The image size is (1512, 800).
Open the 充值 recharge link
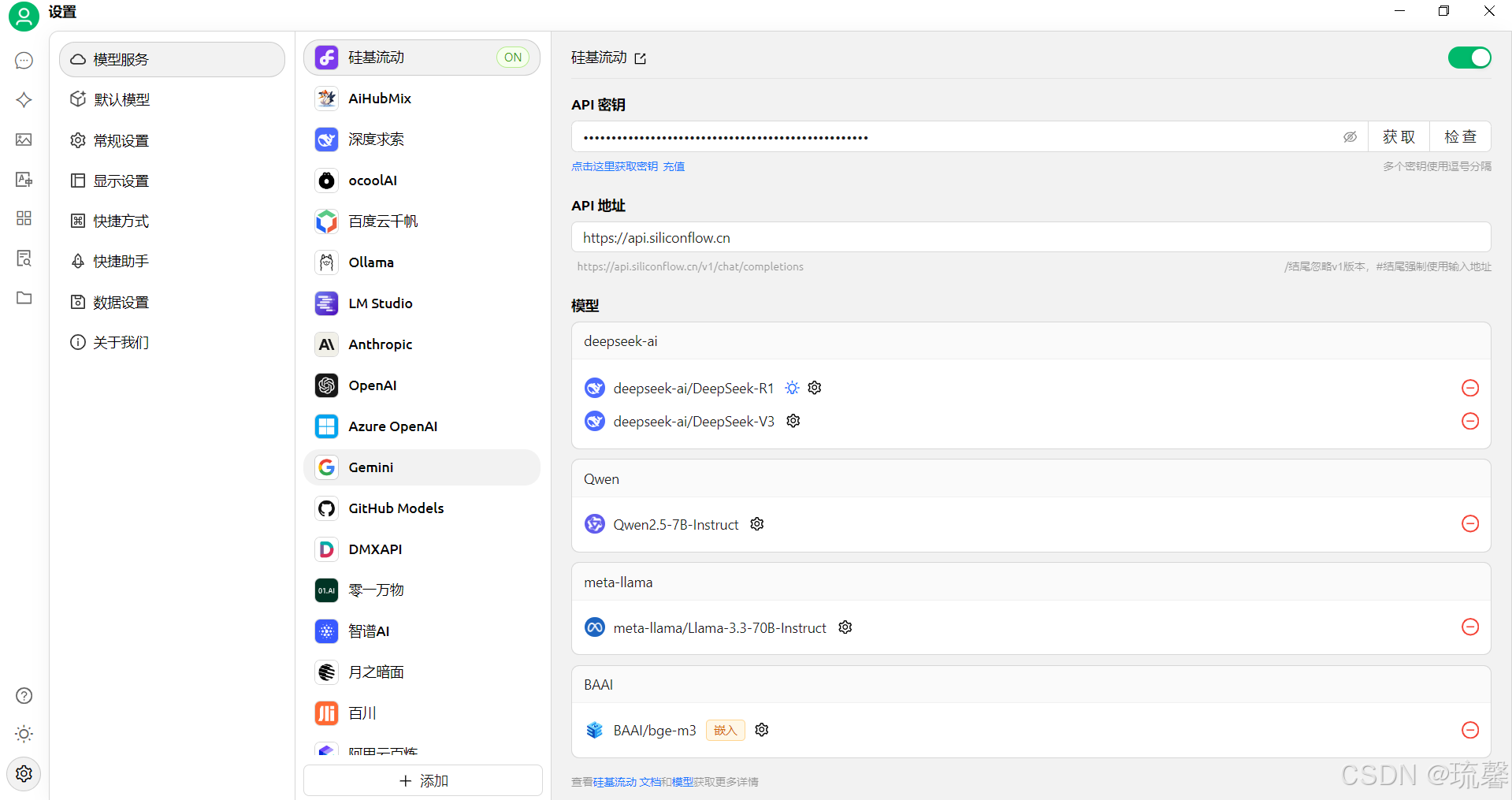tap(674, 166)
